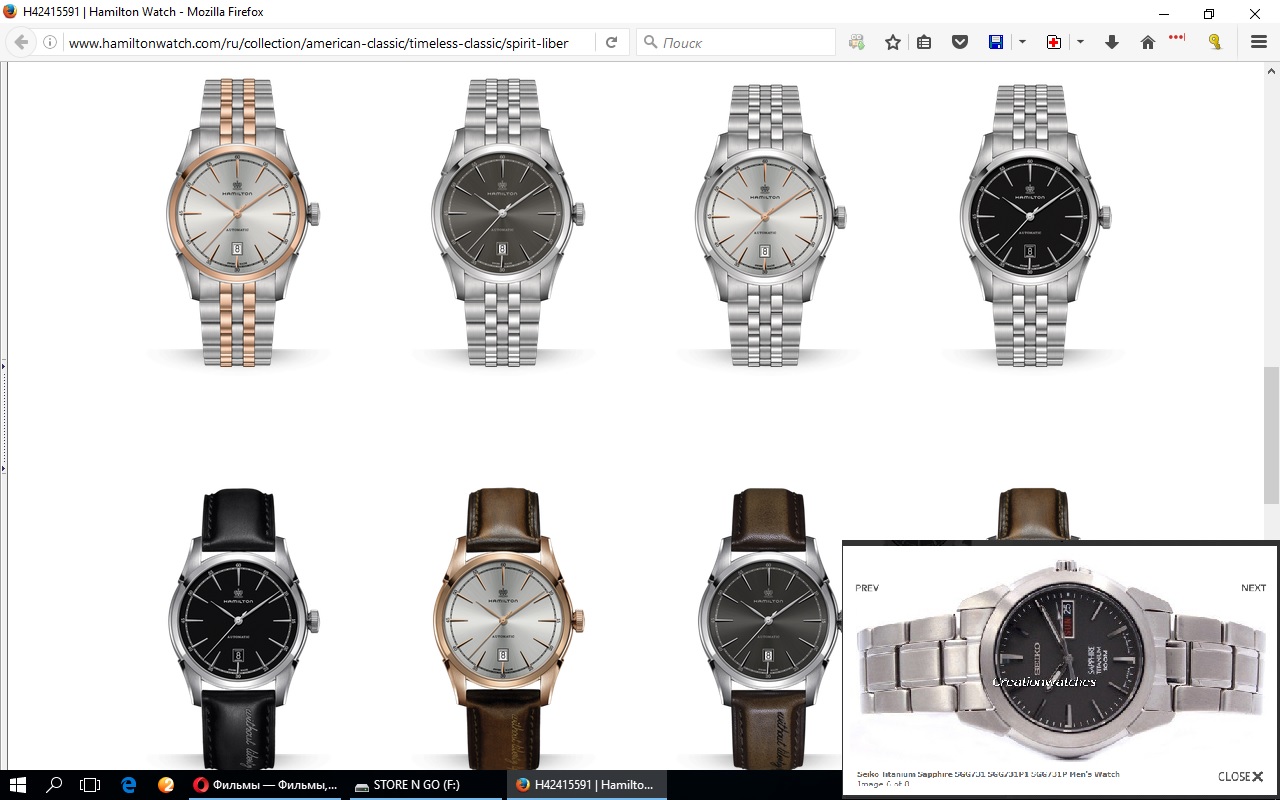Select the rose-gold two-tone bracelet watch
Screen dimensions: 1280x800
point(238,220)
